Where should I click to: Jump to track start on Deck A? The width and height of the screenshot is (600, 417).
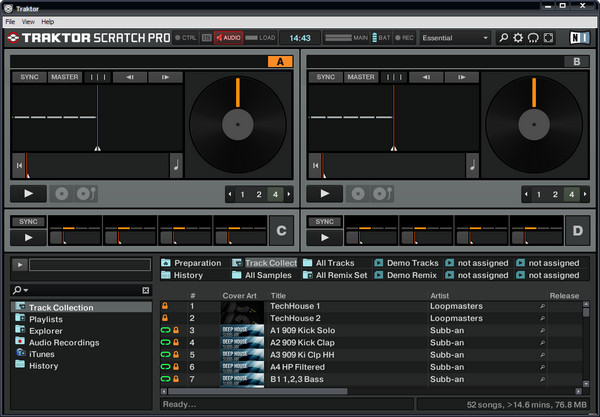tap(19, 166)
